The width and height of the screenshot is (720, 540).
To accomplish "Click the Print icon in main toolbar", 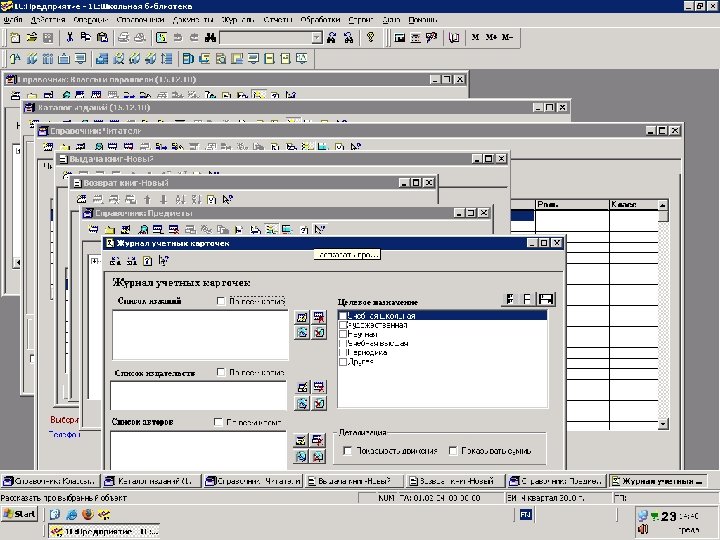I will coord(123,38).
